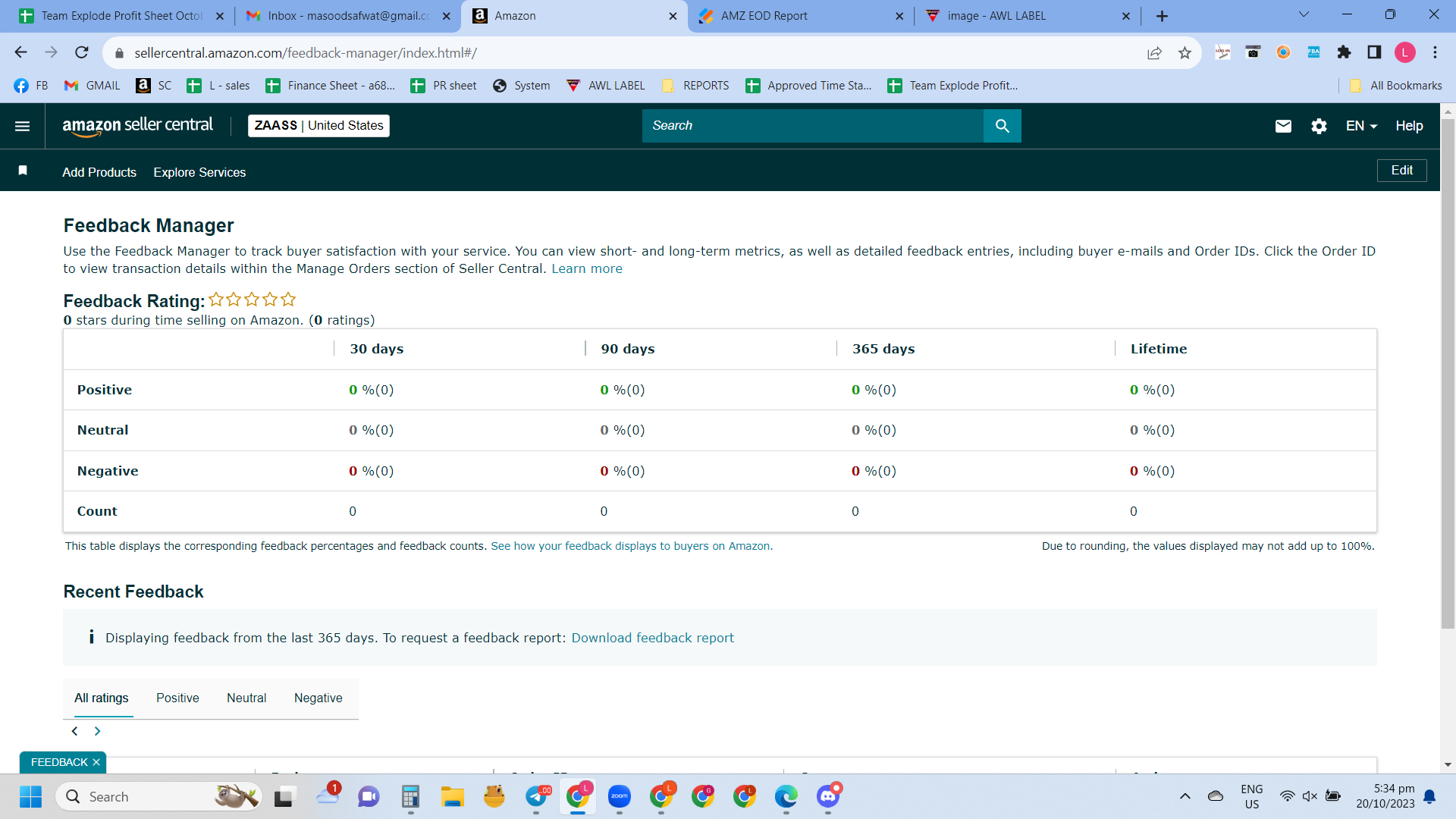Open the GMAIL bookmark

click(x=93, y=86)
